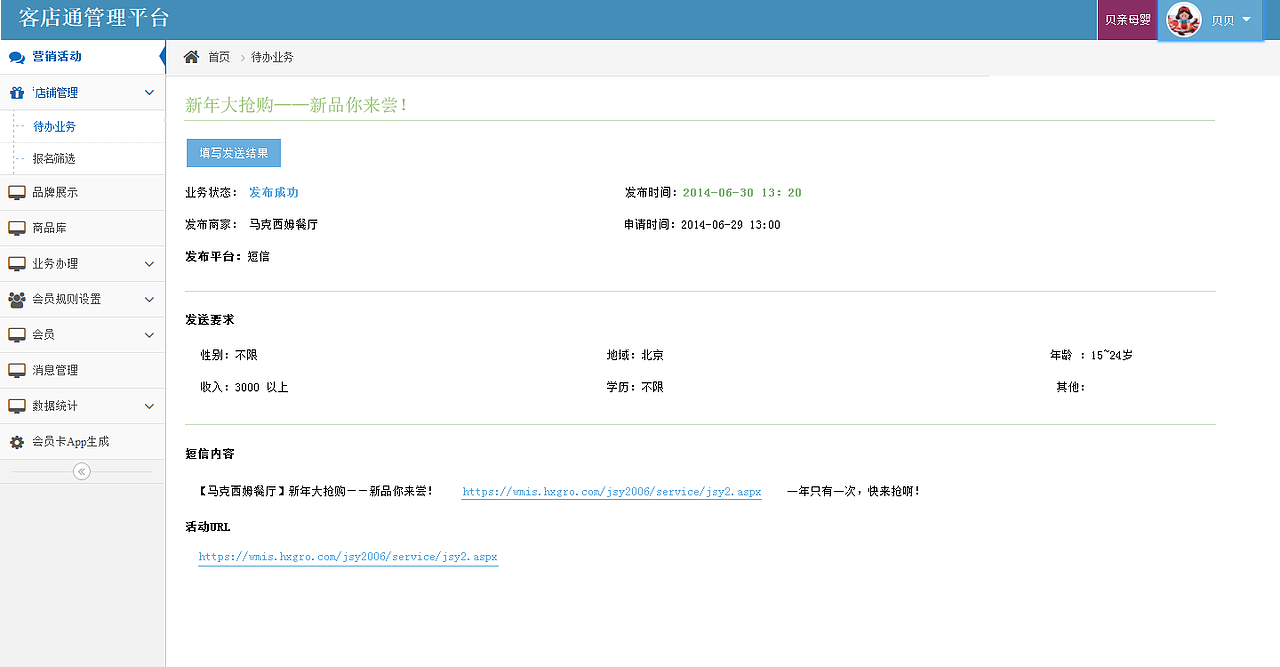Select 待办业务 in the sidebar
The height and width of the screenshot is (667, 1280).
tap(54, 127)
